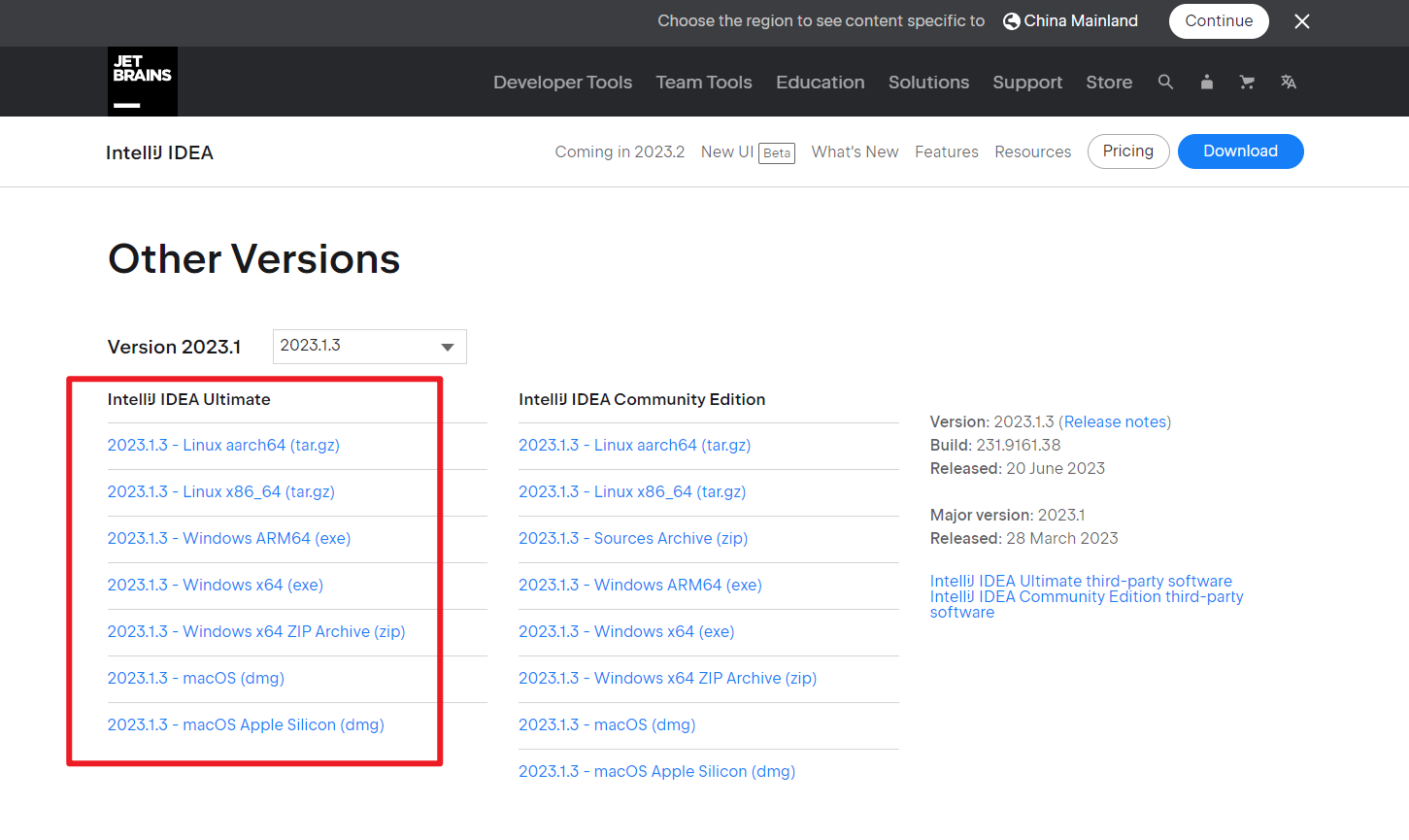Download Community 2023.1.3 Windows ARM64 exe
Screen dimensions: 1409x840
click(x=640, y=586)
